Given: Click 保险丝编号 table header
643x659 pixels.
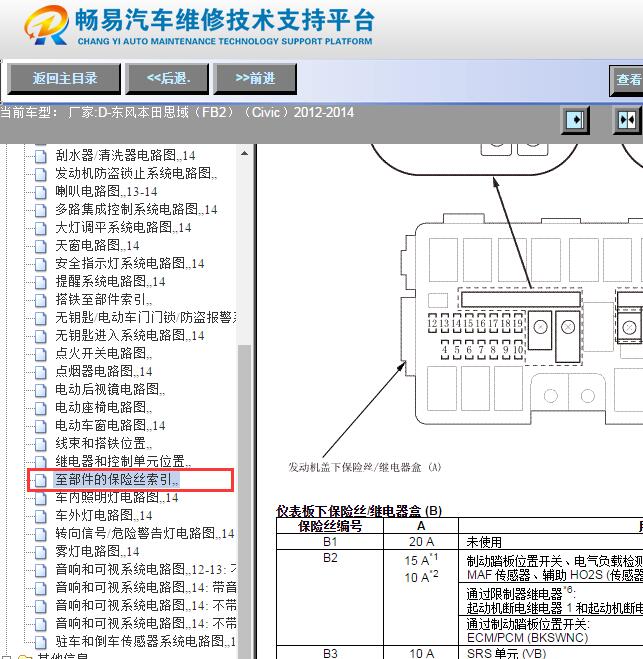Looking at the screenshot, I should pos(330,526).
